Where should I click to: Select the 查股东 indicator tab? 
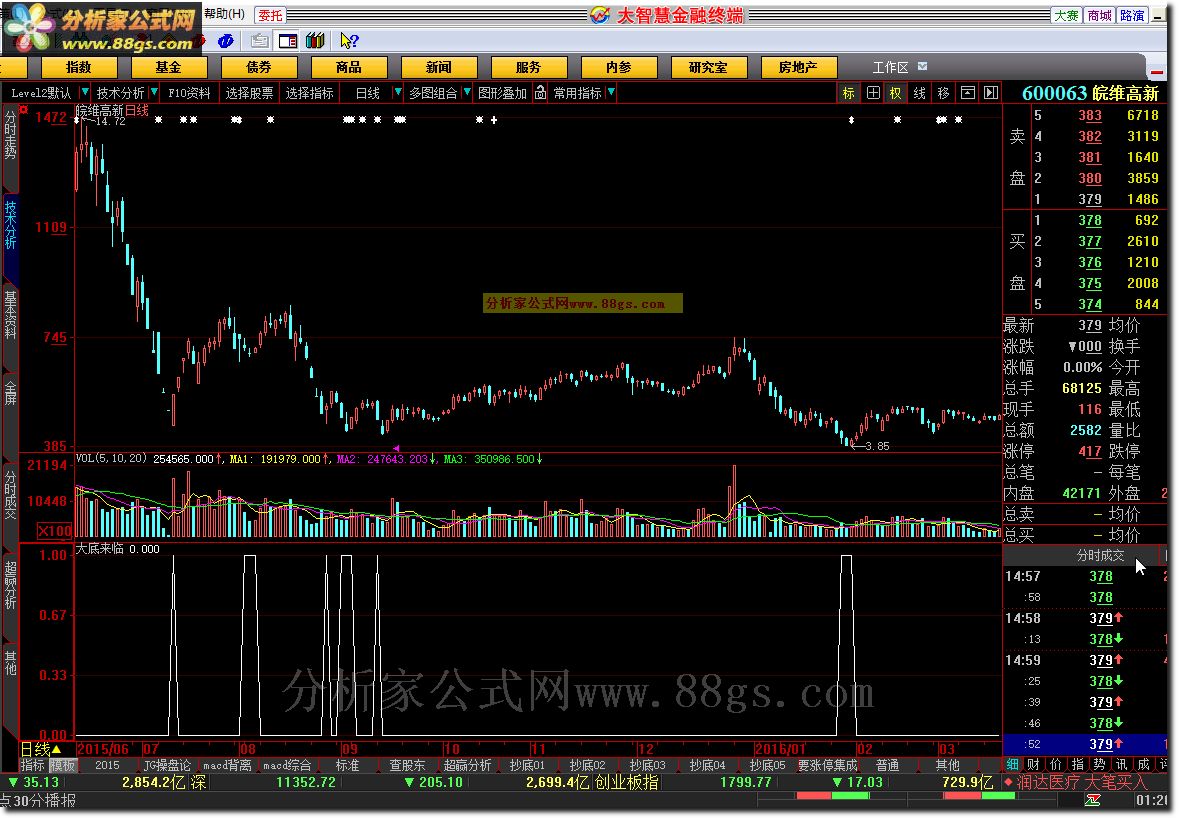tap(407, 765)
